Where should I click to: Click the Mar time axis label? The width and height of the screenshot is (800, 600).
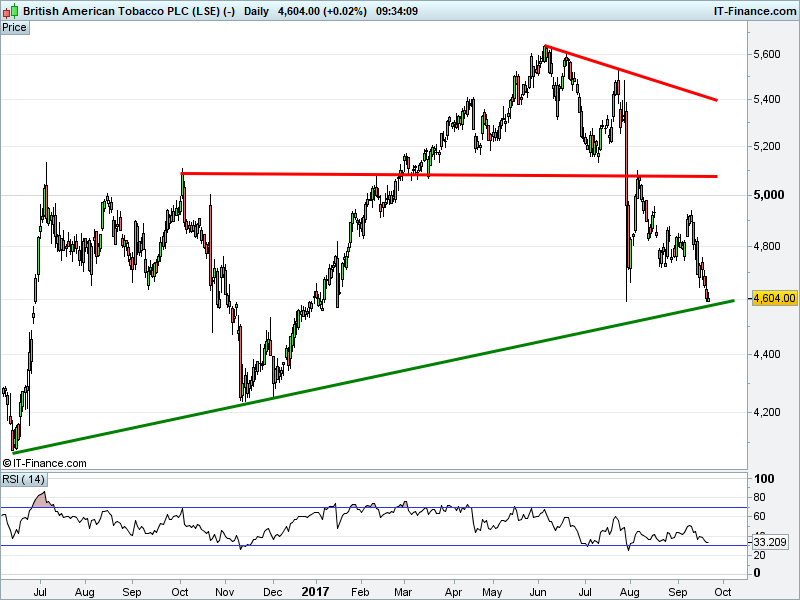pos(403,592)
